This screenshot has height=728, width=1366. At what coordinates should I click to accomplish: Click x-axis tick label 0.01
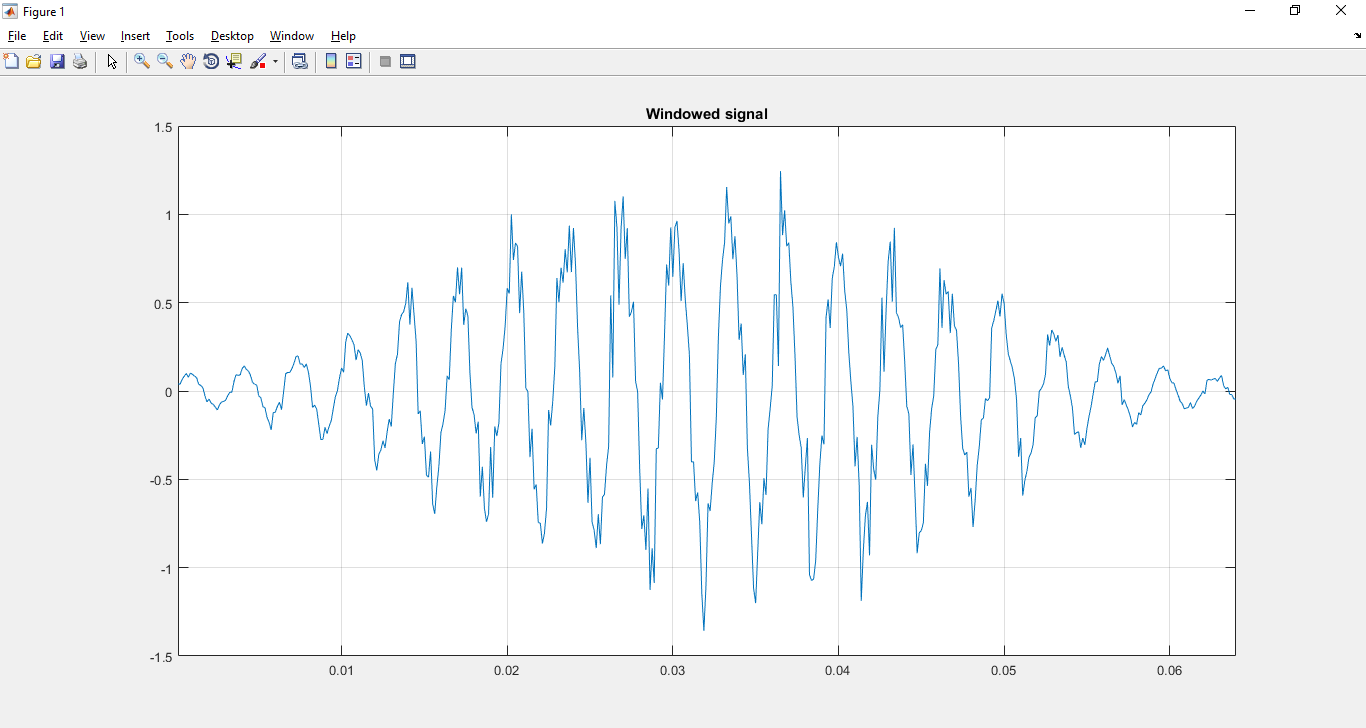click(x=342, y=671)
